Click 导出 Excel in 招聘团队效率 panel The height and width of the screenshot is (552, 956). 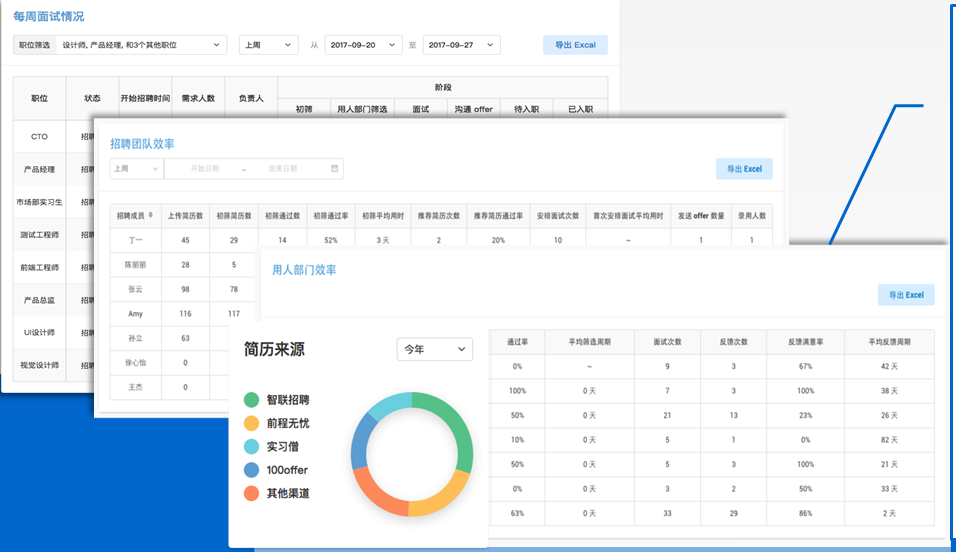(744, 169)
